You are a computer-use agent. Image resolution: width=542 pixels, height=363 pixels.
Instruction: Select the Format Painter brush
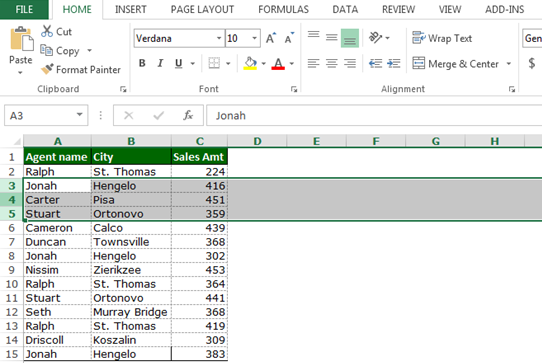tap(47, 69)
